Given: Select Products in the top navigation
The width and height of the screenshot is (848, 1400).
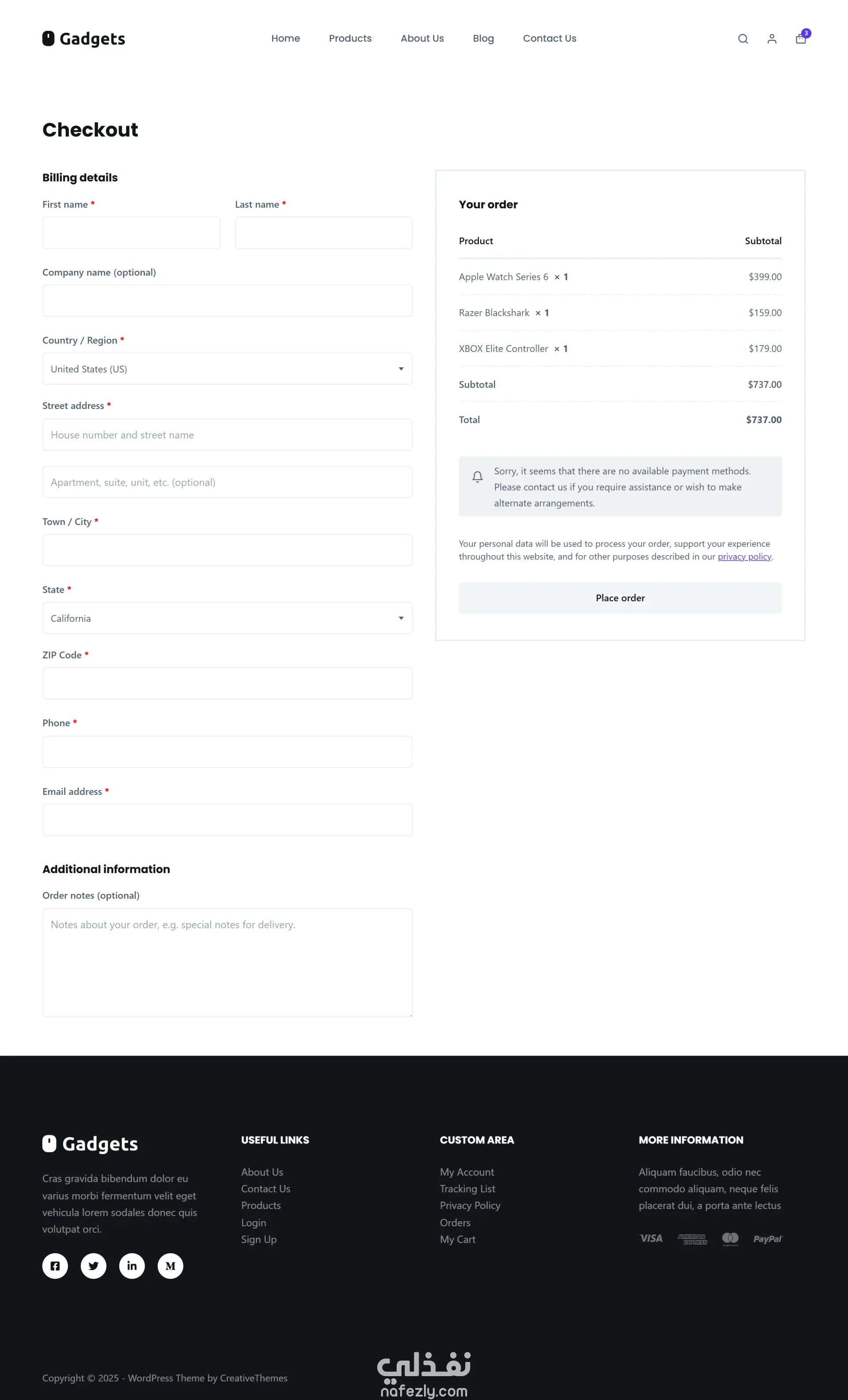Looking at the screenshot, I should pyautogui.click(x=350, y=38).
